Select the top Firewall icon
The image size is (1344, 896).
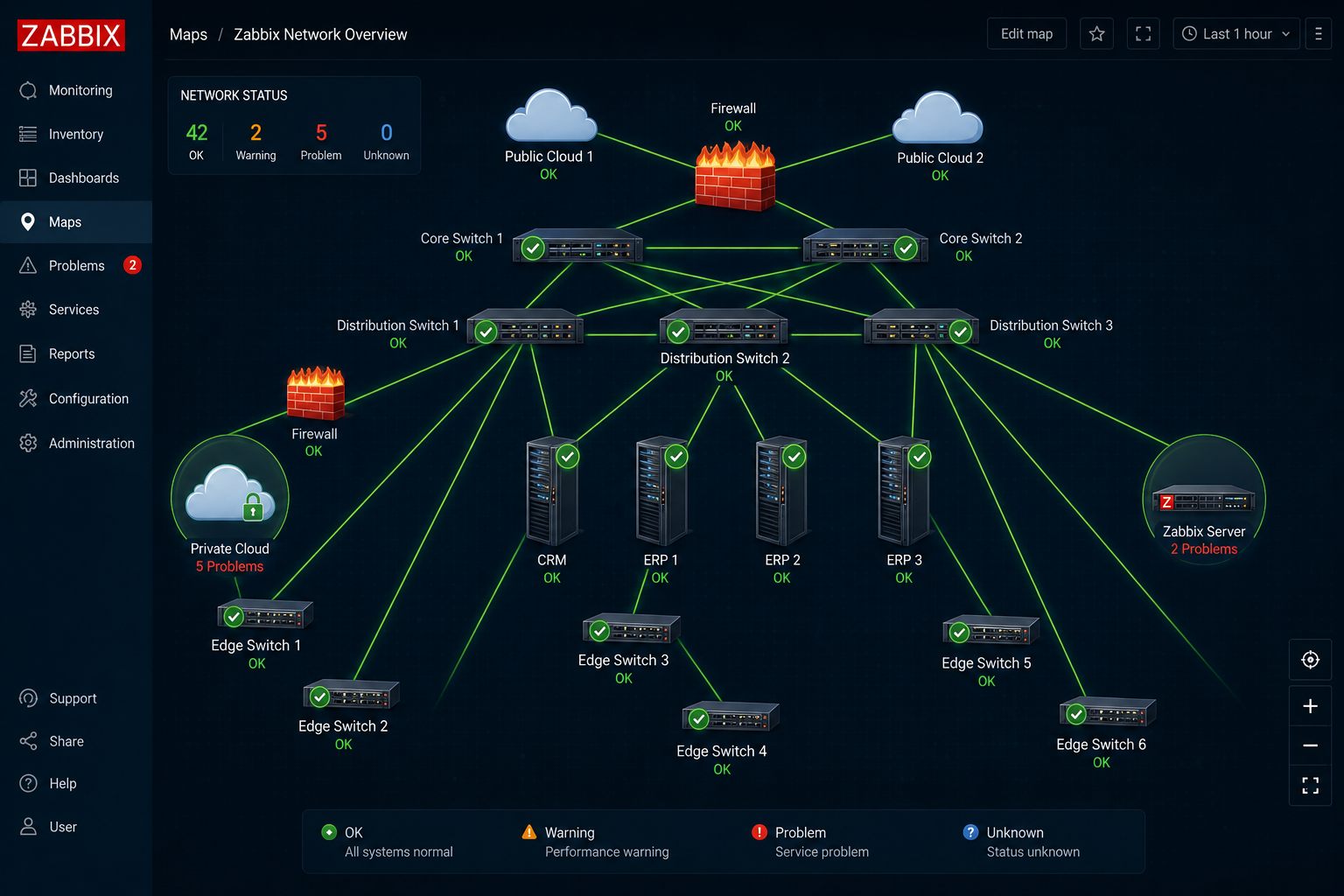pos(735,176)
